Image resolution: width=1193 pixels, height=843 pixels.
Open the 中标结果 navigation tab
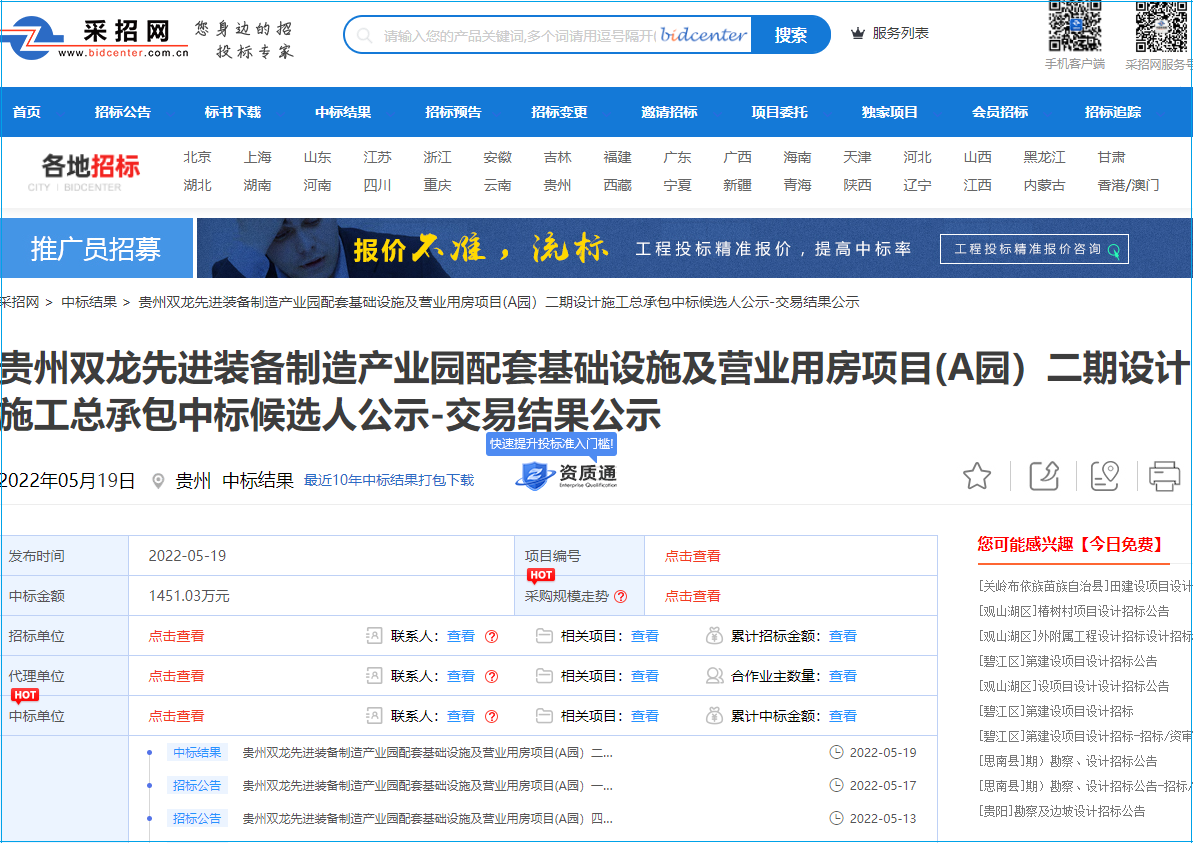tap(343, 112)
